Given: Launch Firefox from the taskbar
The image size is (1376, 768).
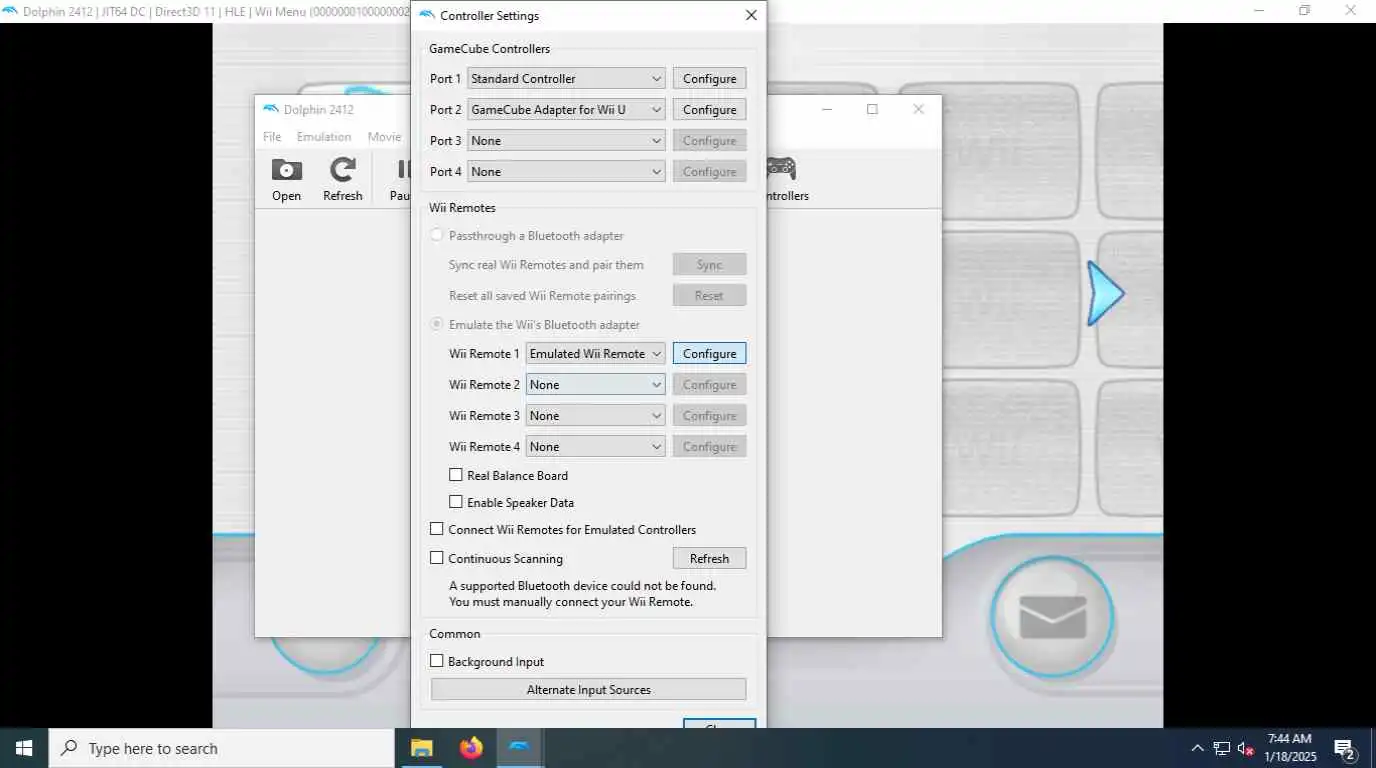Looking at the screenshot, I should [x=471, y=748].
